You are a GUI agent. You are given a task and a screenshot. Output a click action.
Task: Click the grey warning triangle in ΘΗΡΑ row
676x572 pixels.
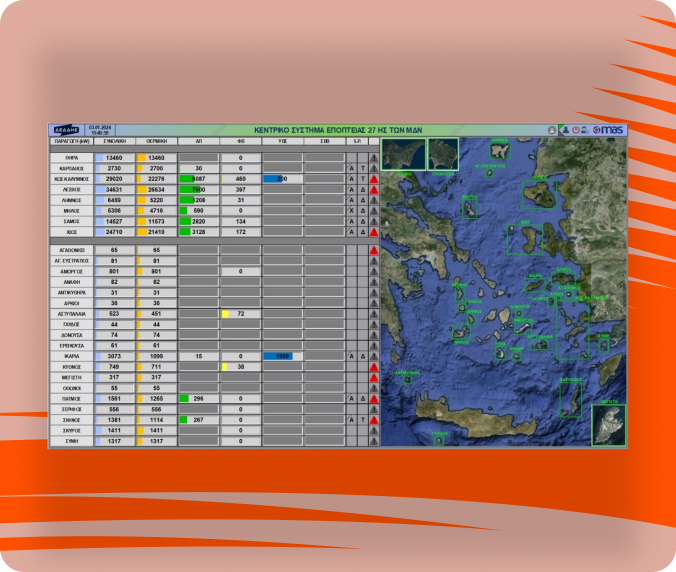coord(373,158)
